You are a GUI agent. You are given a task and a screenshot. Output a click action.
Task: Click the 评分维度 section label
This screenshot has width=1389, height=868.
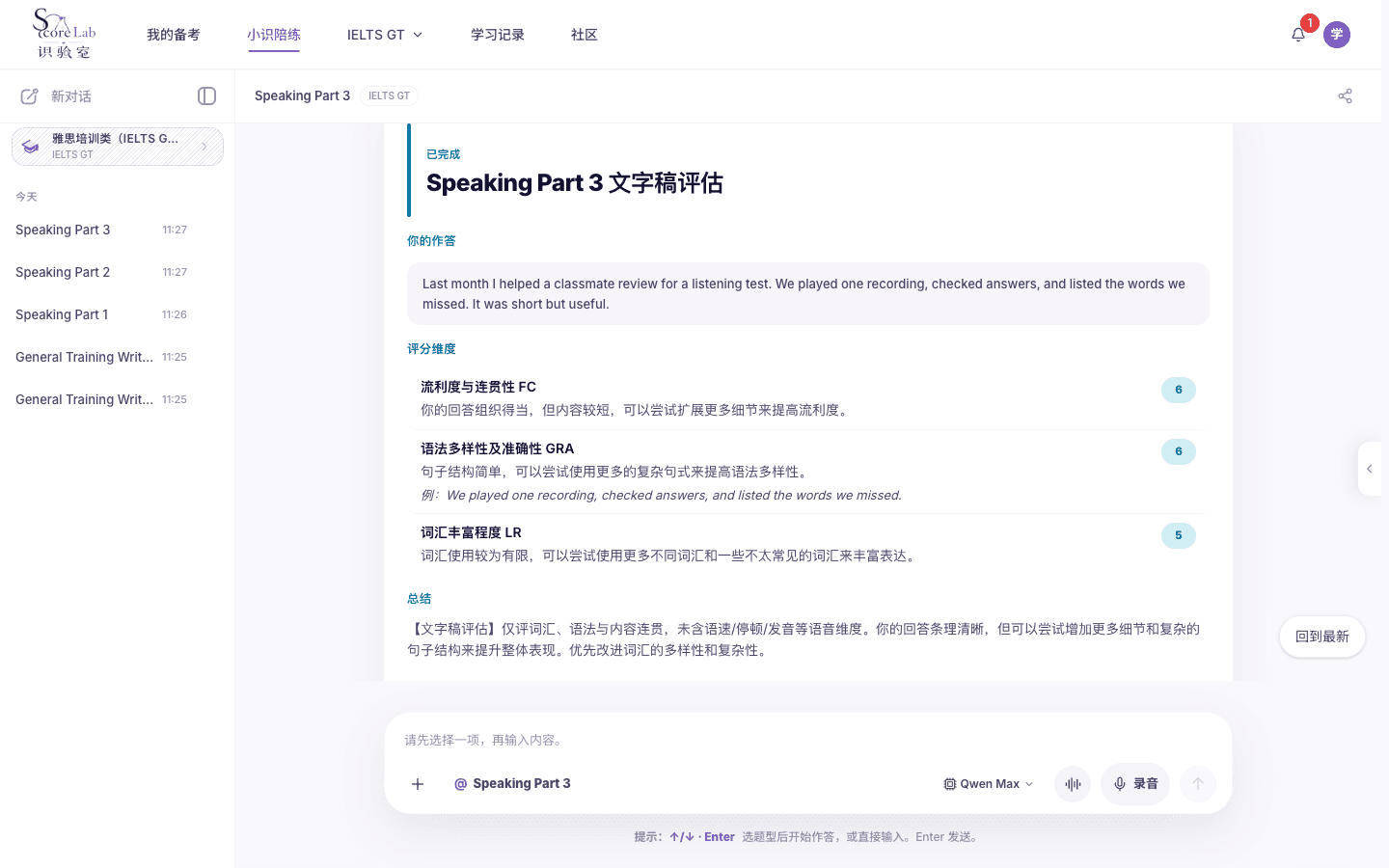431,349
